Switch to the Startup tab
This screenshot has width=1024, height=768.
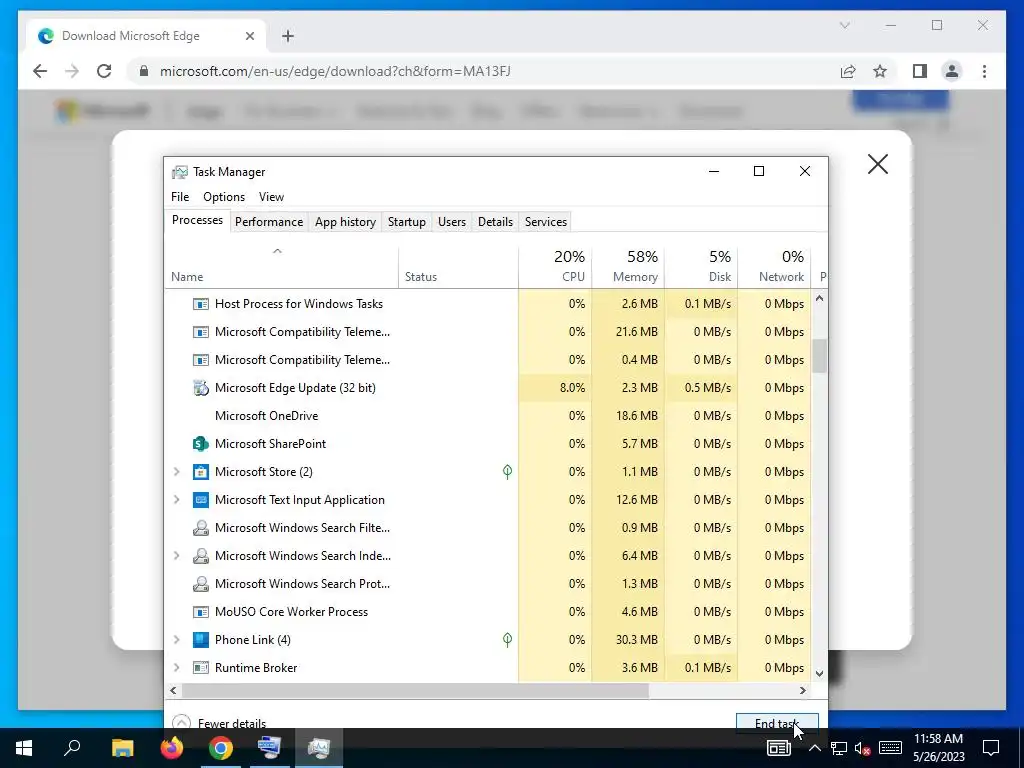pos(407,222)
